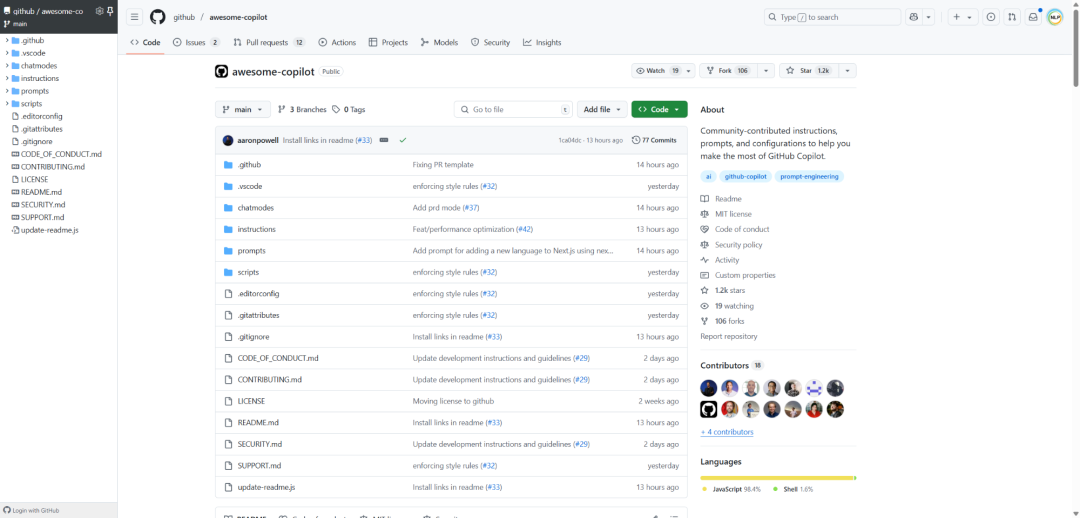Open the Models tab
This screenshot has width=1080, height=518.
[x=439, y=43]
